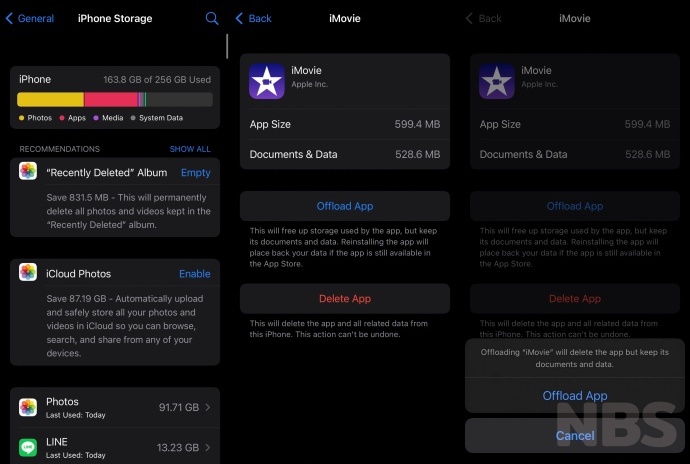Show all recommendations
Viewport: 690px width, 464px height.
(x=190, y=149)
